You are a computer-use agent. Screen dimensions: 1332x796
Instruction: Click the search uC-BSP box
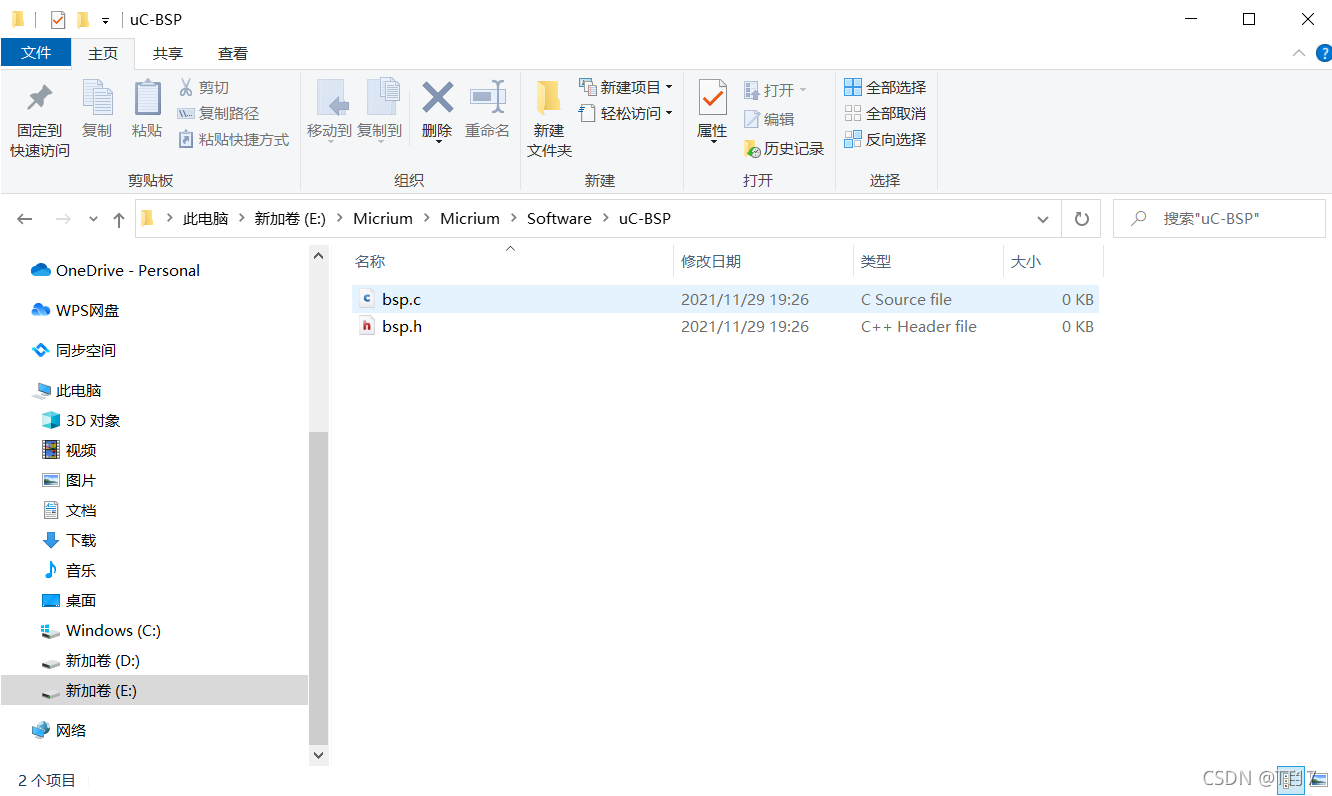(x=1219, y=219)
